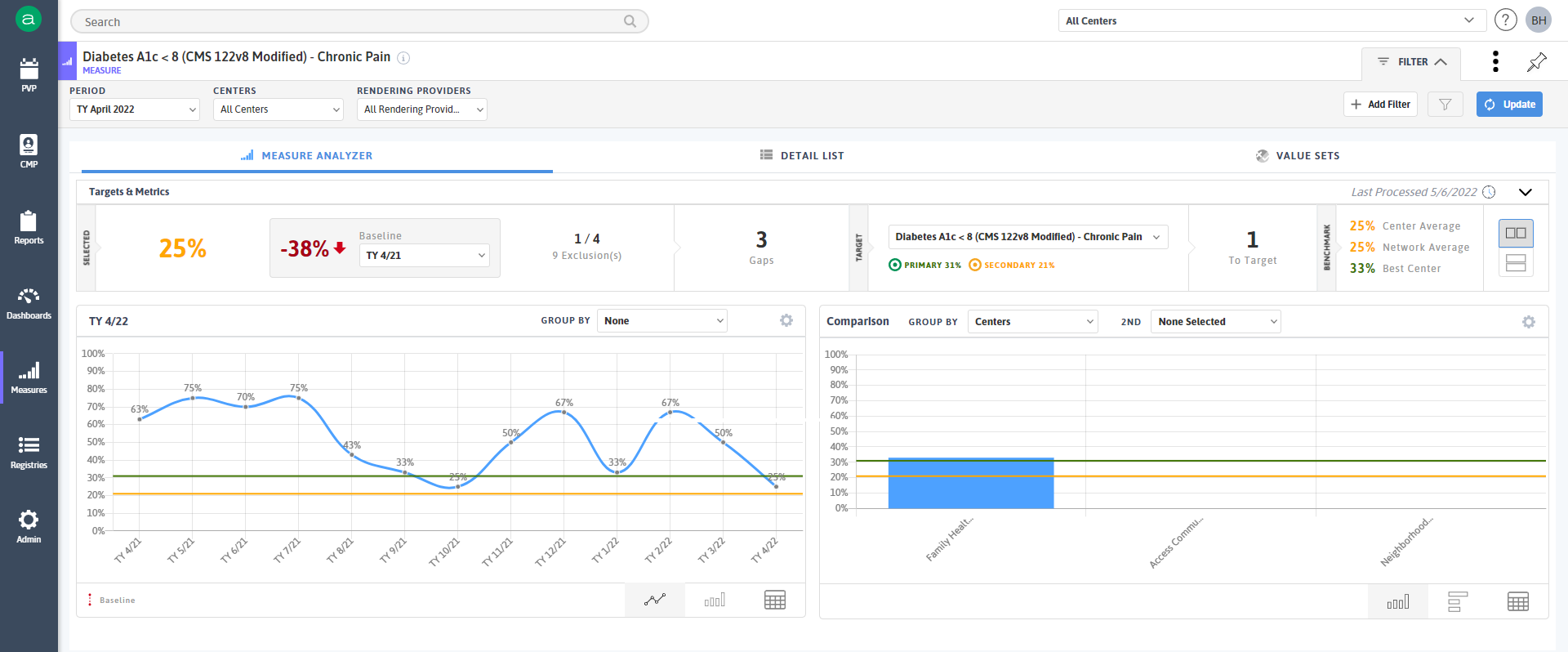The width and height of the screenshot is (1568, 652).
Task: Open the Baseline TY 4/21 dropdown
Action: [425, 256]
